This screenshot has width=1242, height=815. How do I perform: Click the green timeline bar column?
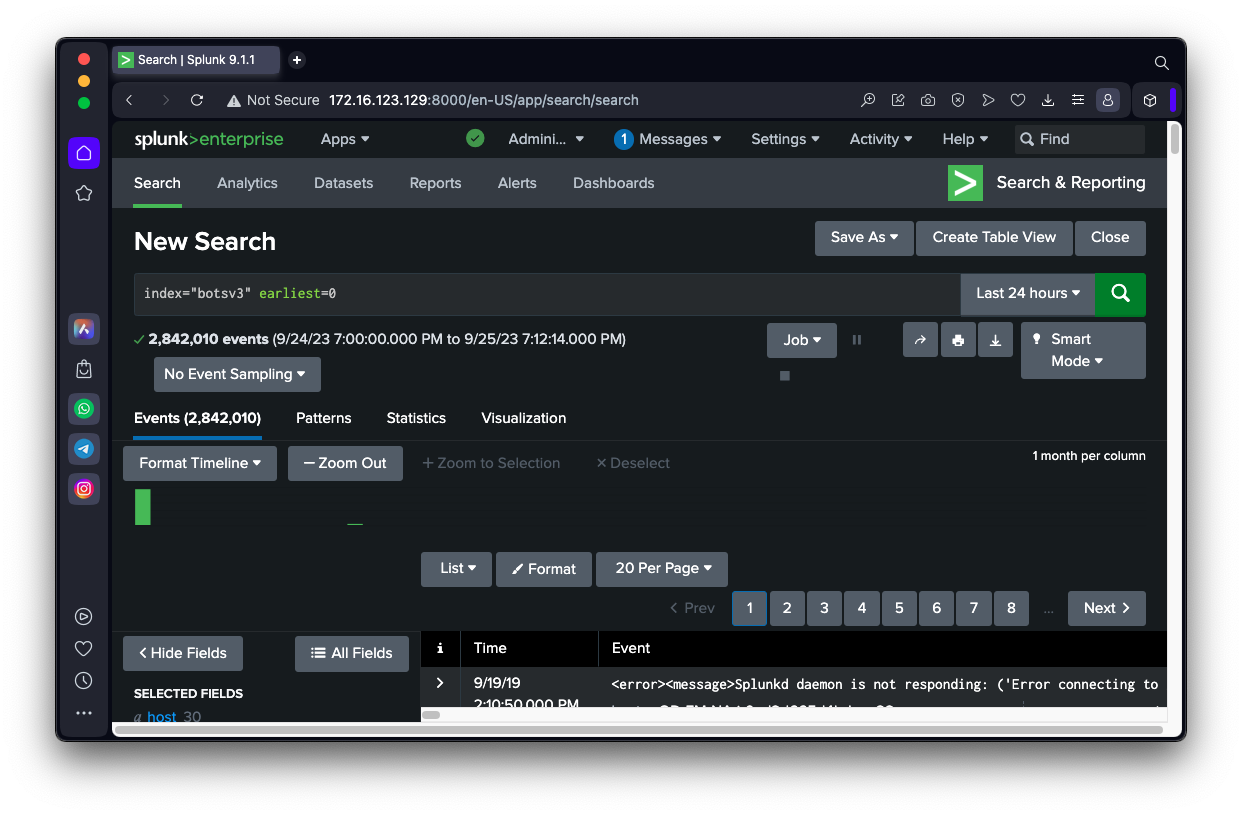[x=143, y=507]
